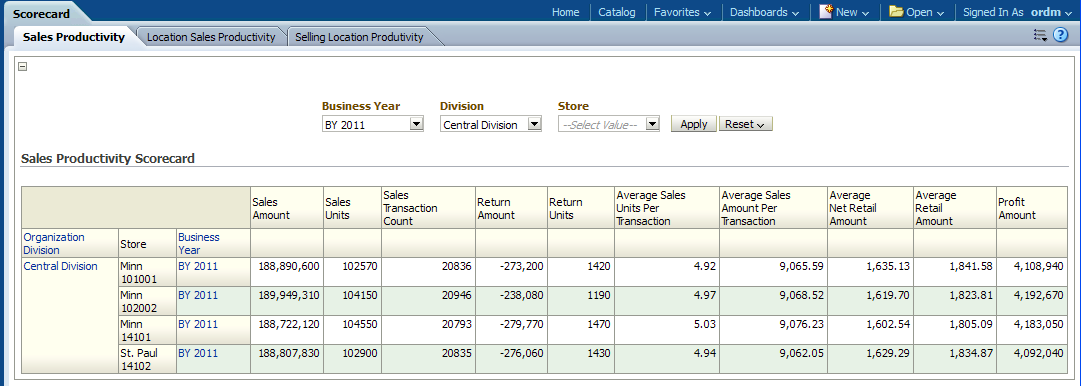Click the Open folder icon
This screenshot has width=1081, height=386.
pos(896,12)
